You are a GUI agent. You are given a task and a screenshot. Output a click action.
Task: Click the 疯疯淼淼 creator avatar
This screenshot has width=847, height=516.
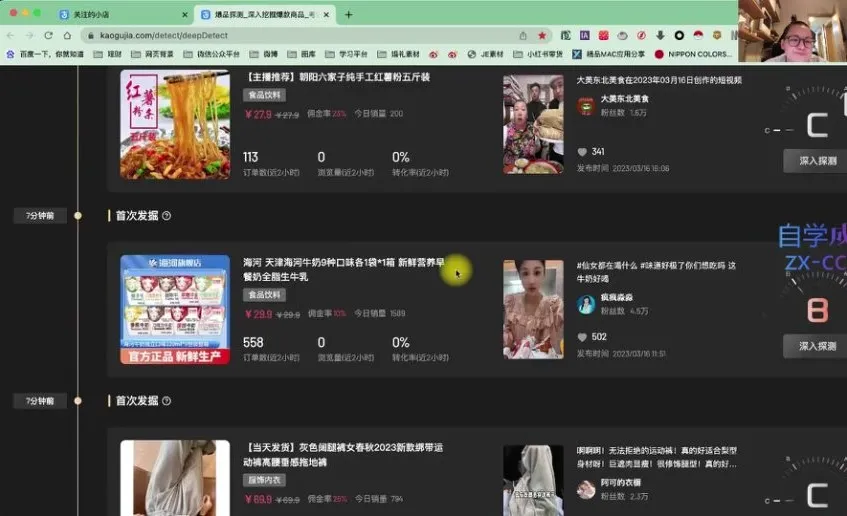pos(586,304)
